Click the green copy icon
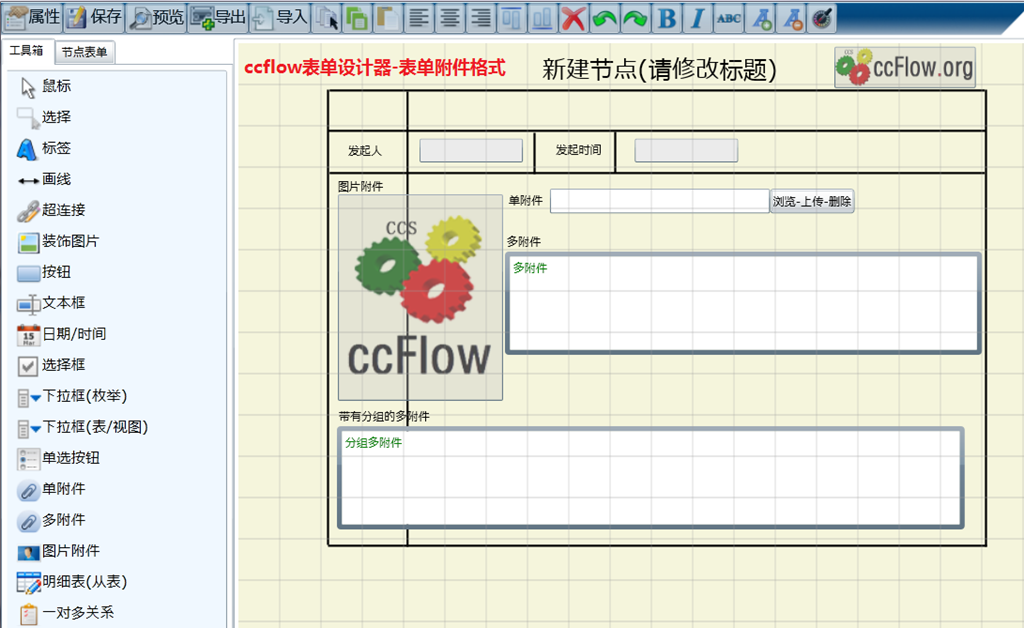 pos(357,18)
